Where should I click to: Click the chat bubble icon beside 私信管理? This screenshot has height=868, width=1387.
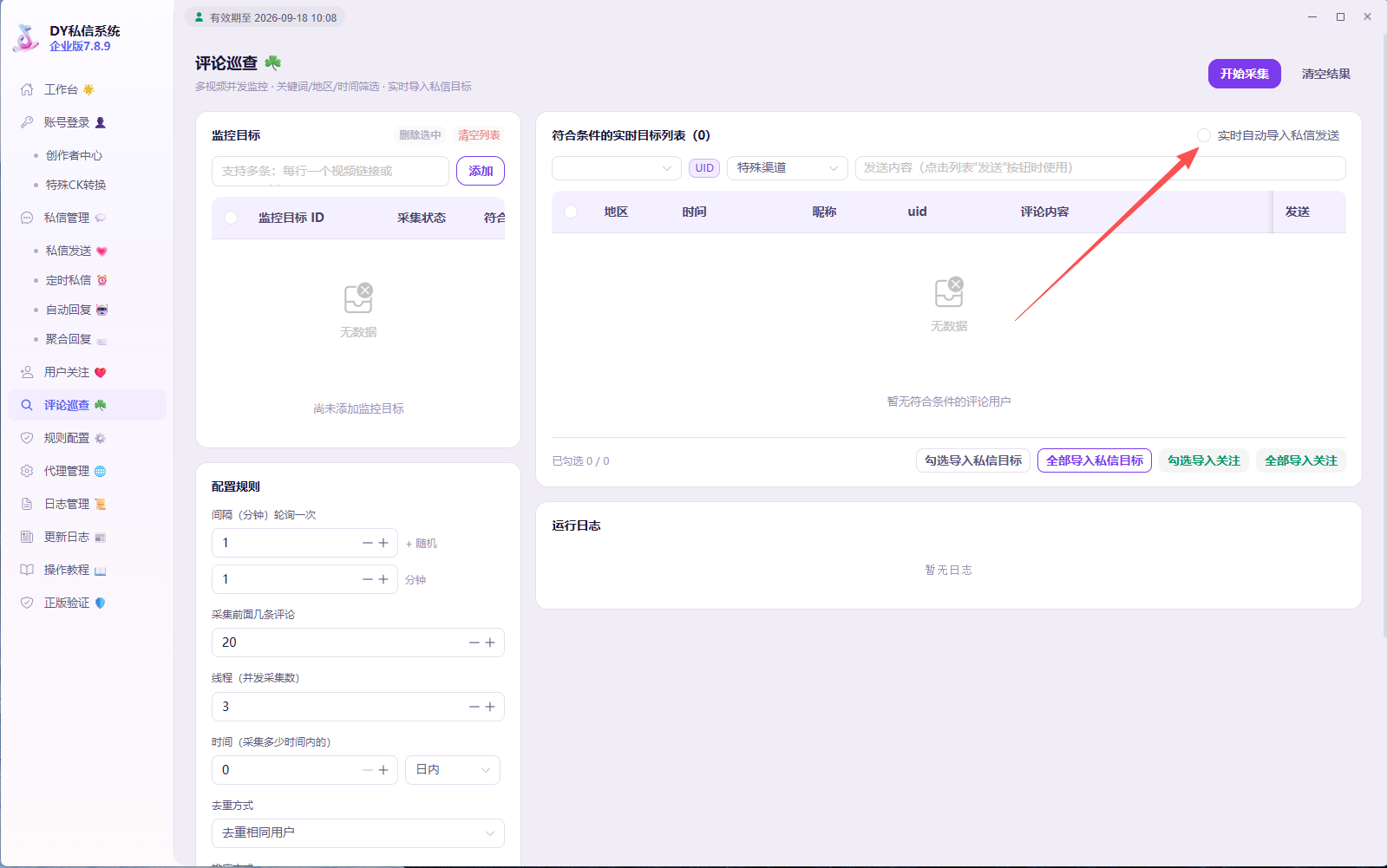27,218
